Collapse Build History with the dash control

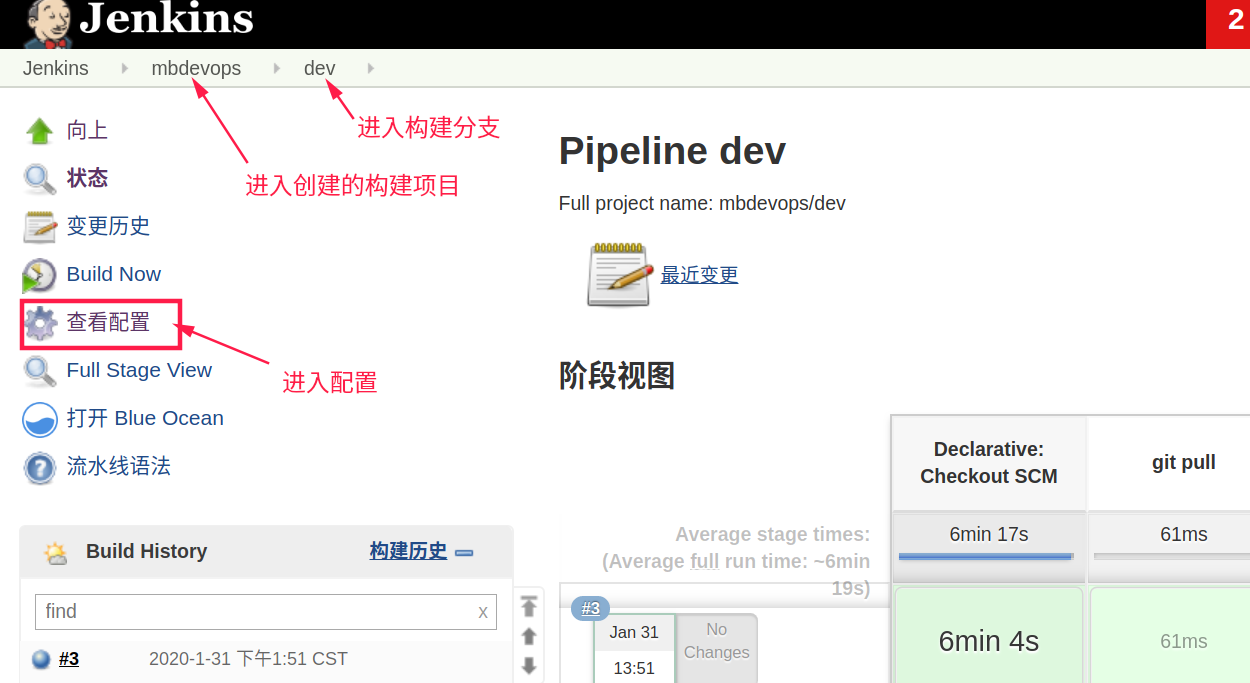[x=464, y=550]
